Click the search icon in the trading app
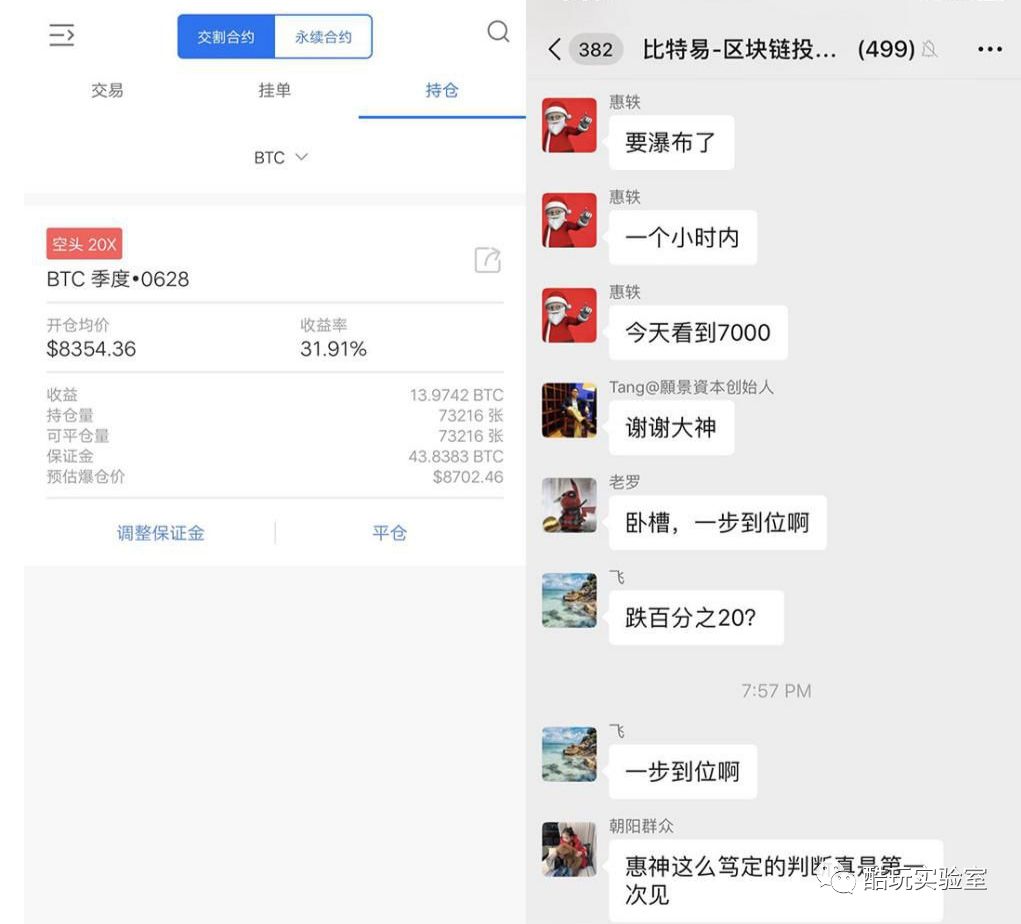This screenshot has width=1021, height=924. pos(498,32)
